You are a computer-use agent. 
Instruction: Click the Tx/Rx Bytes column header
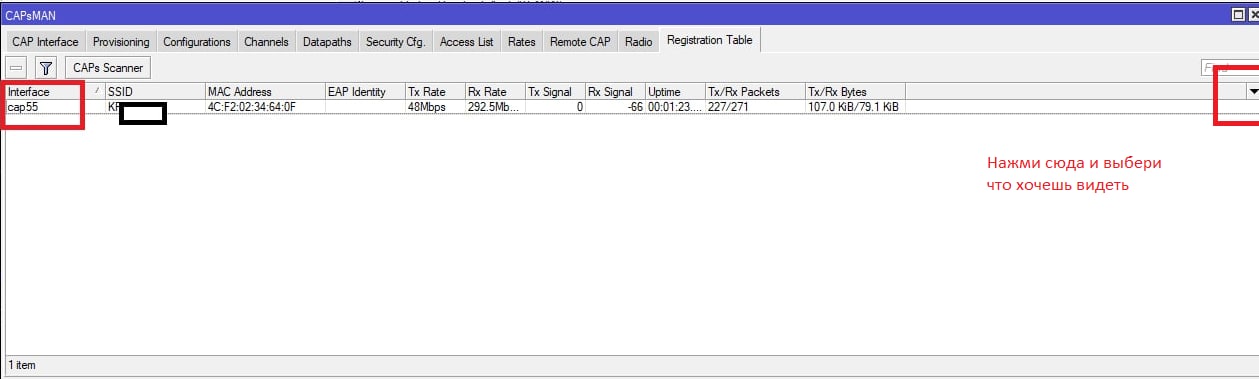tap(854, 92)
